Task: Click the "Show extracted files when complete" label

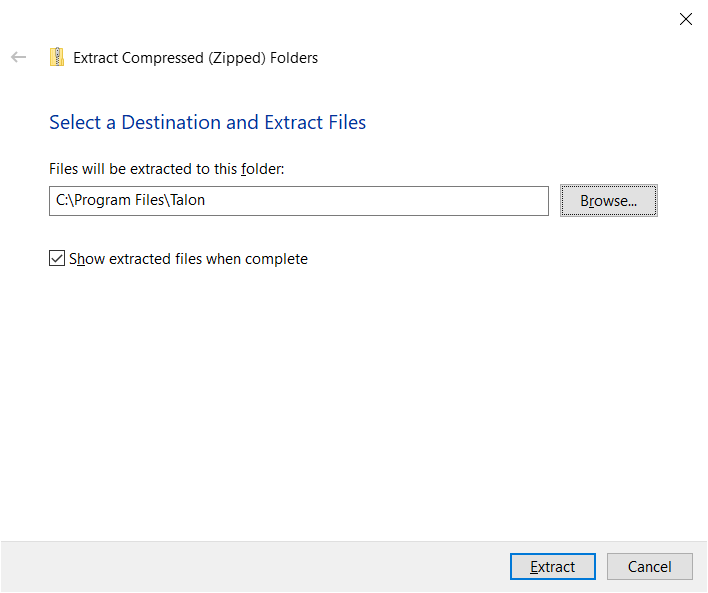Action: point(188,259)
